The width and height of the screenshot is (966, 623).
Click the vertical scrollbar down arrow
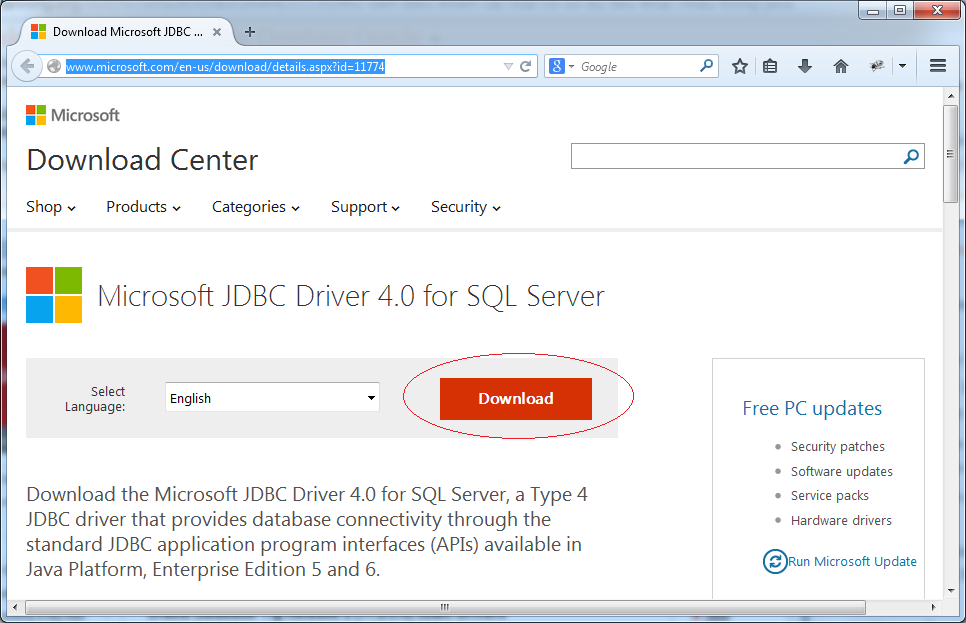point(951,590)
